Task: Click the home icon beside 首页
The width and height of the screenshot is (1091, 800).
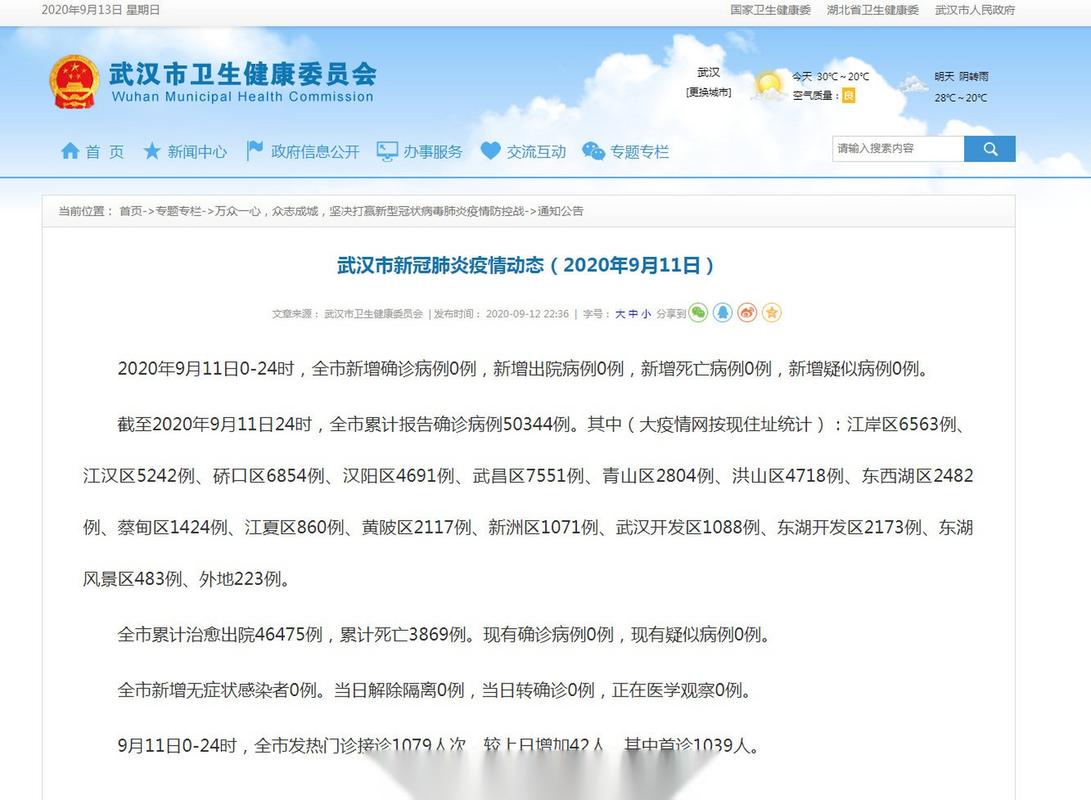Action: point(70,149)
